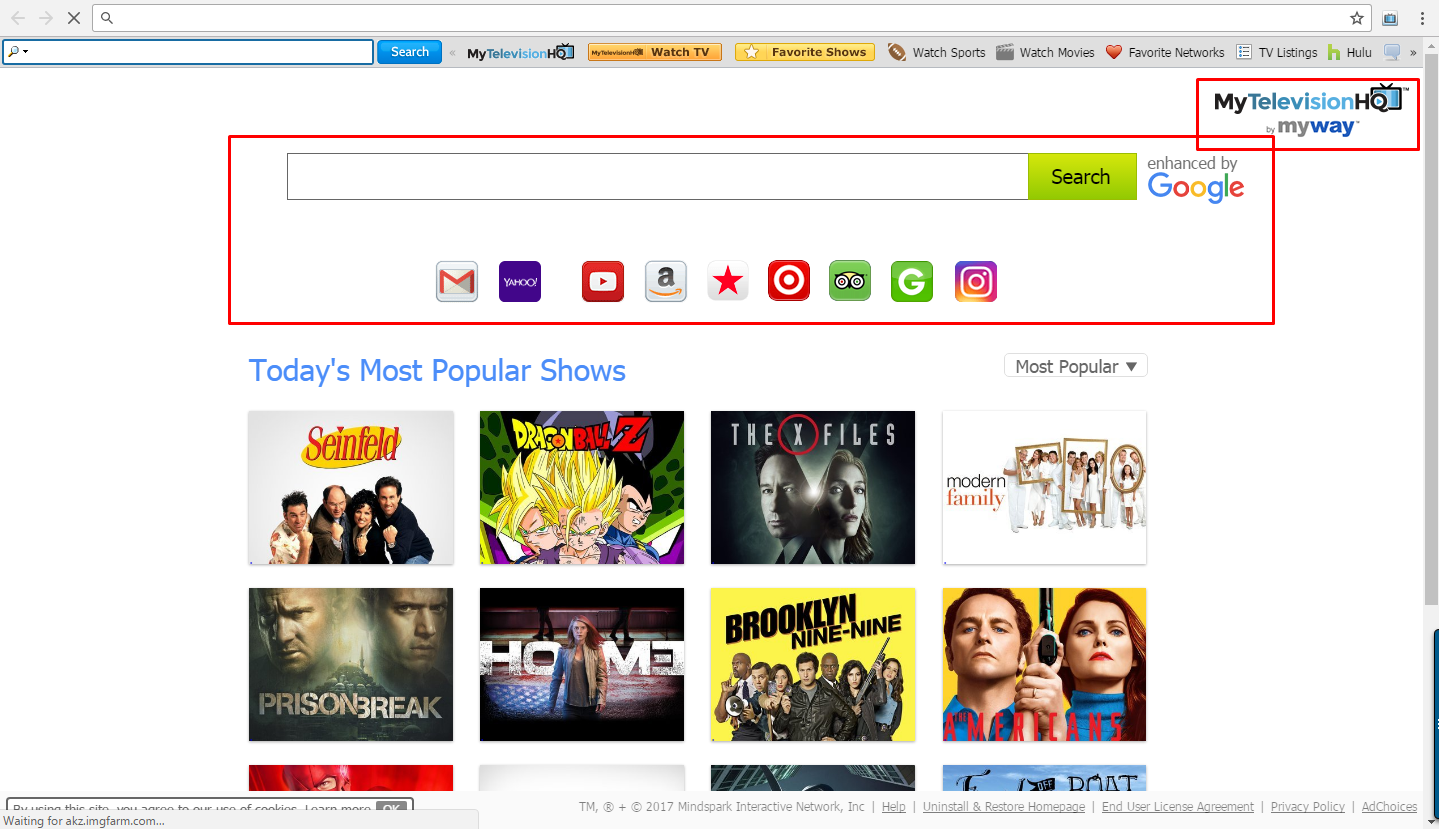Open the YouTube shortcut icon
Screen dimensions: 1439x829
coord(603,282)
